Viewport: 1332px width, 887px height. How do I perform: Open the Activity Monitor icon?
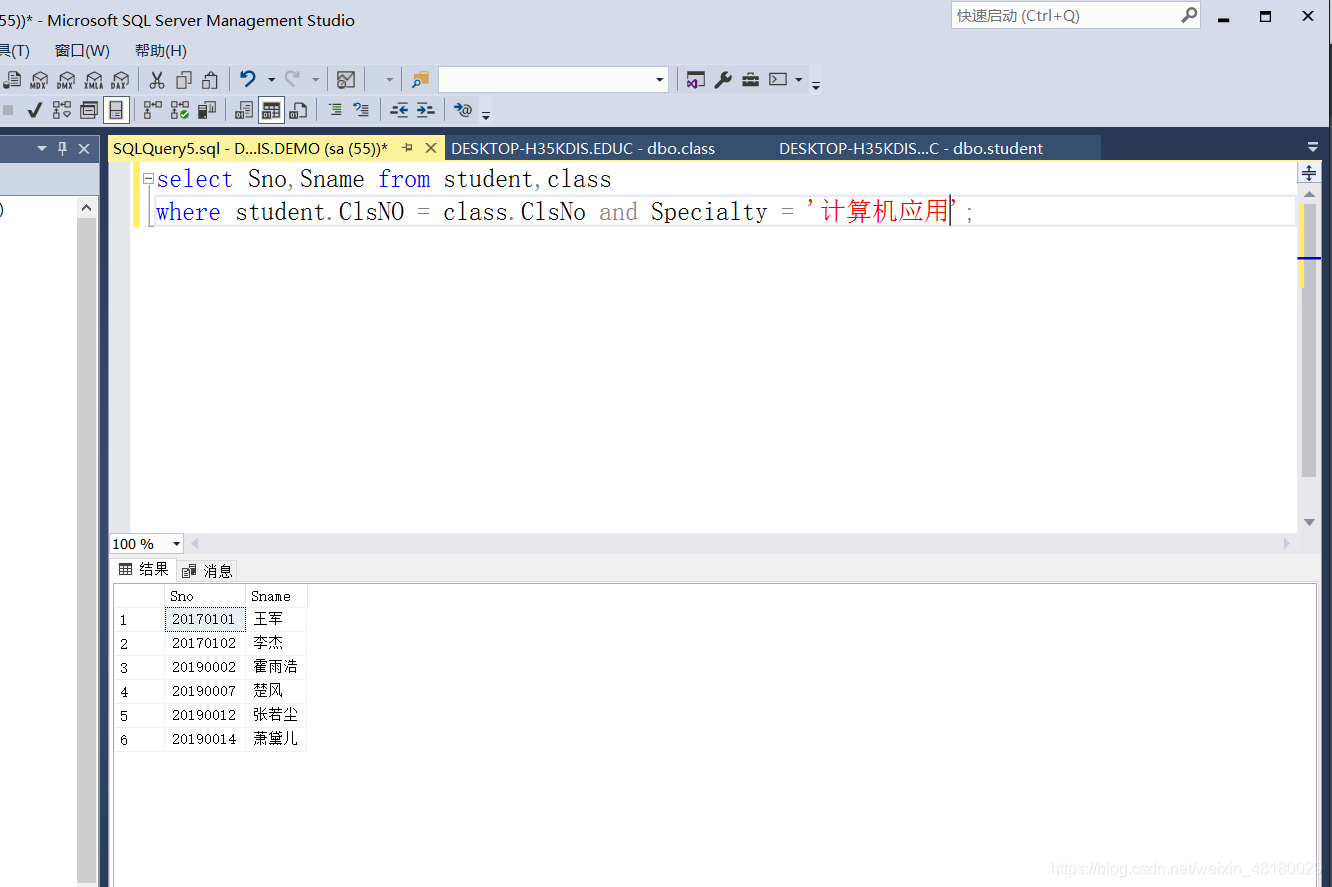[x=346, y=80]
